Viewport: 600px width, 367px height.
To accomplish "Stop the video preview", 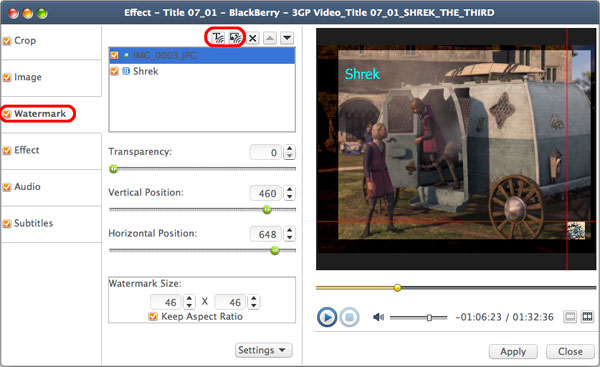I will tap(349, 317).
